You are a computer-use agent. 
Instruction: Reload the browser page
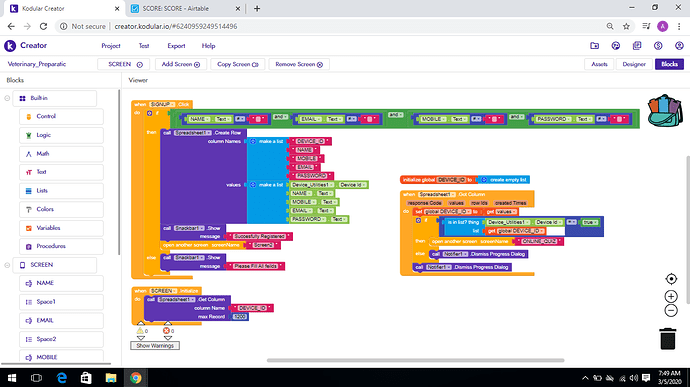(43, 26)
